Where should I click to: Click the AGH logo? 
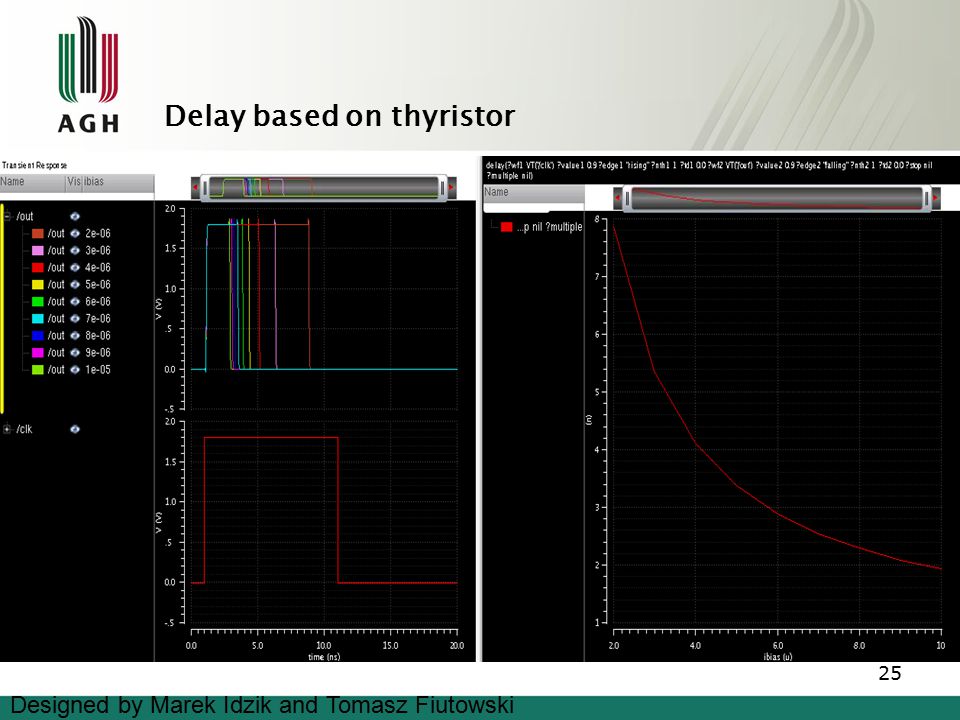click(88, 74)
